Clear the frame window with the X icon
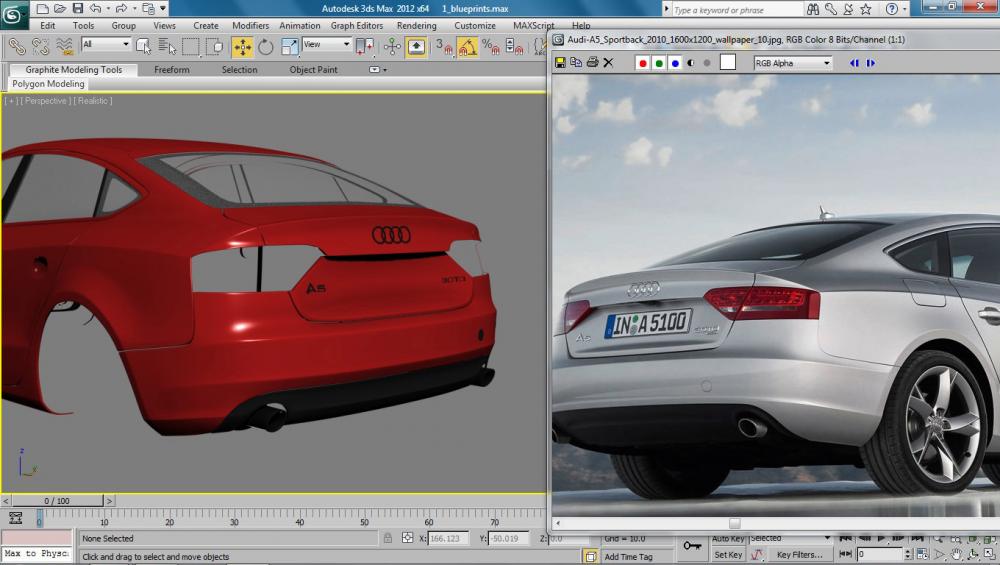 click(608, 62)
